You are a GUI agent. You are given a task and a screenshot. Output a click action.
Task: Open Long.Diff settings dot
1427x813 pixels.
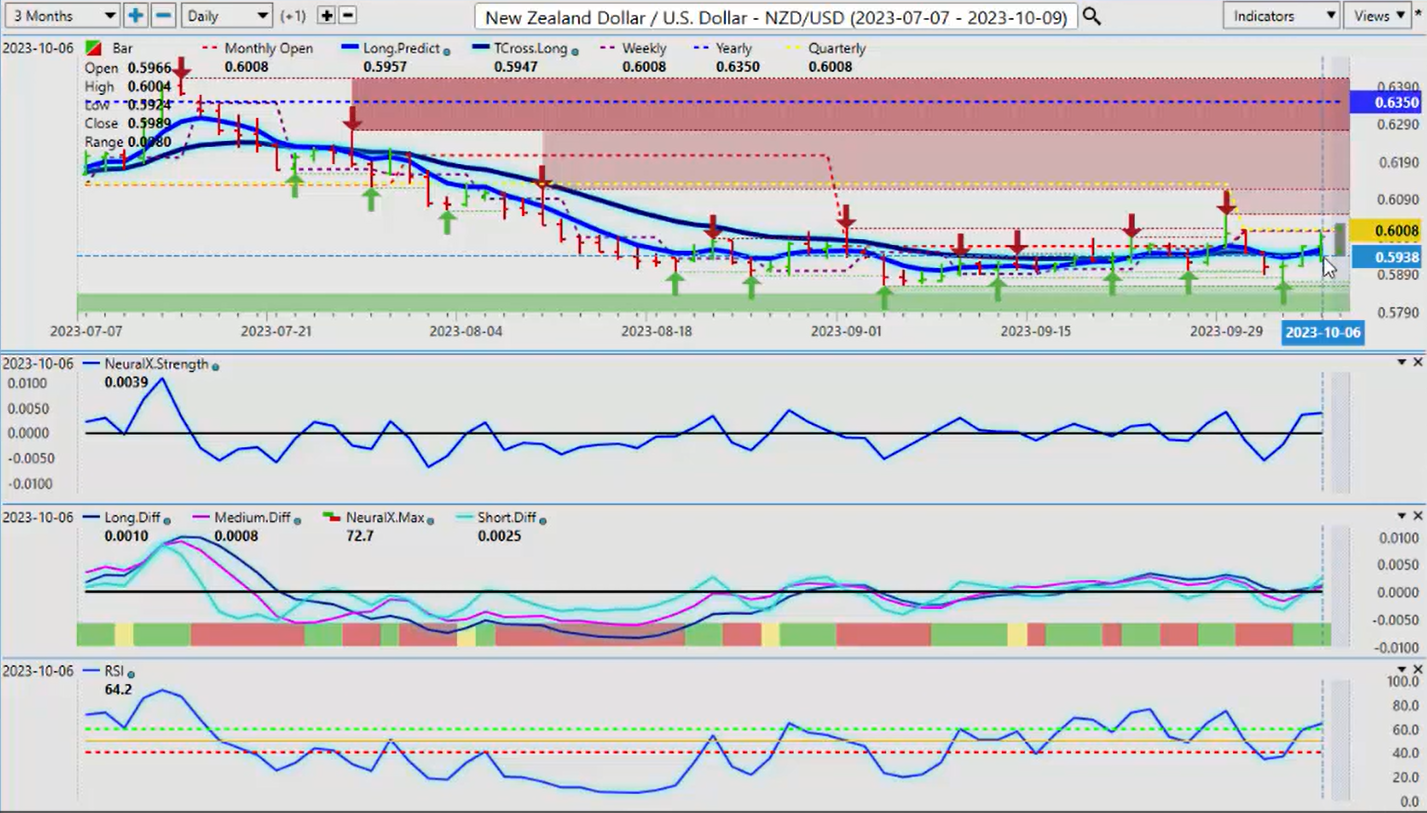[x=166, y=521]
